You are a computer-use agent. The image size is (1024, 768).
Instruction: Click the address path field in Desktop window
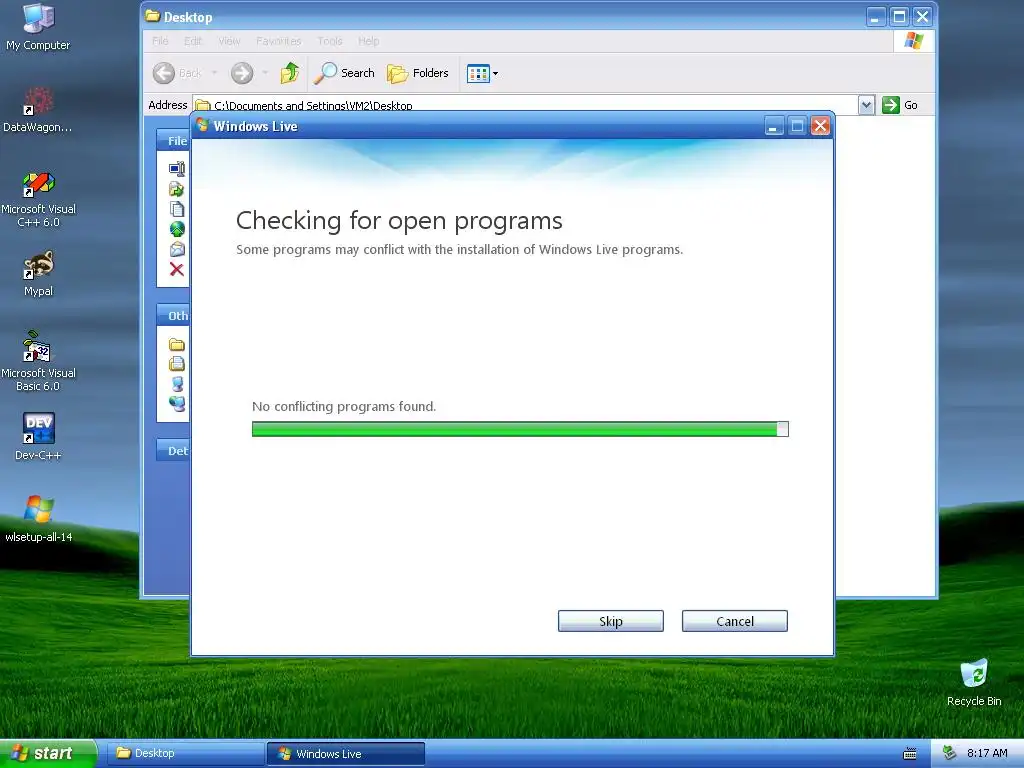(x=526, y=105)
